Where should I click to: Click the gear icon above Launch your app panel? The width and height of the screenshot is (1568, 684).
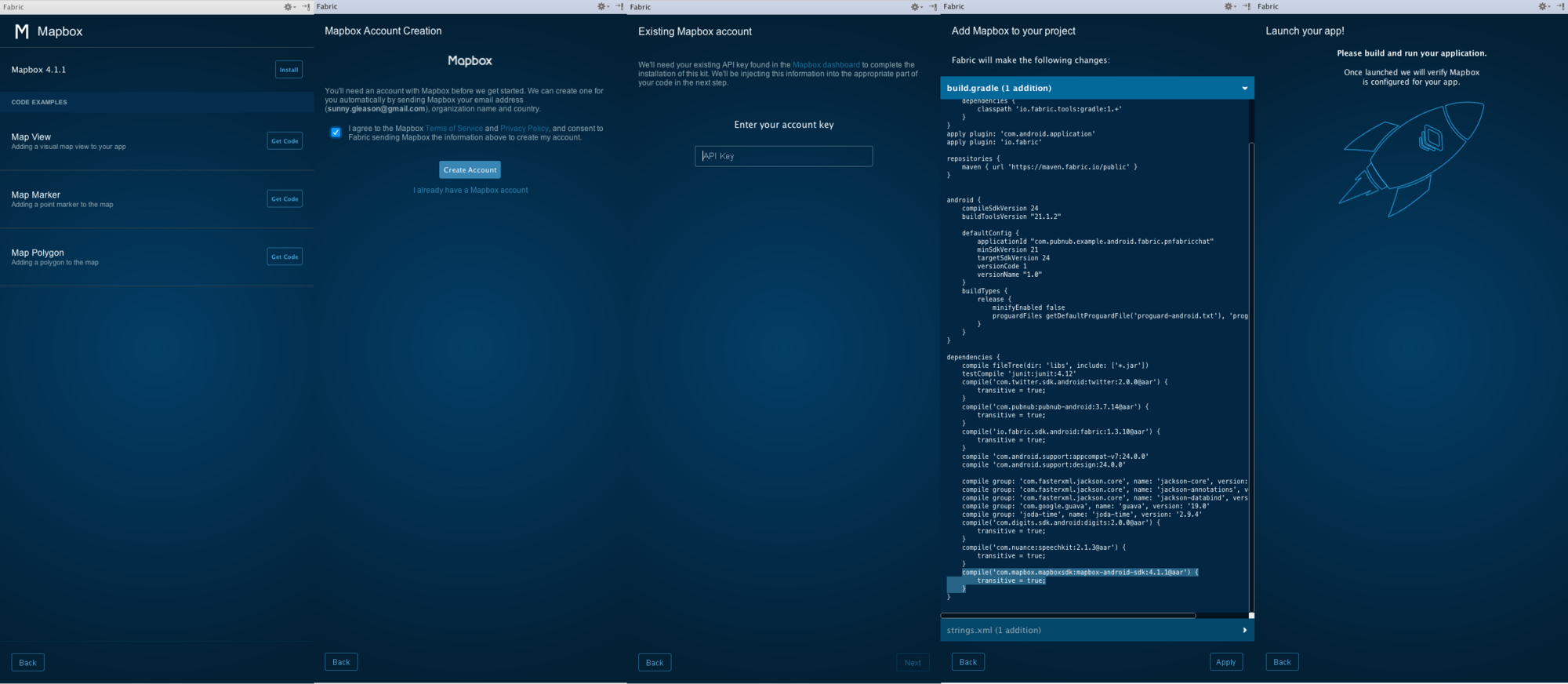point(1542,6)
